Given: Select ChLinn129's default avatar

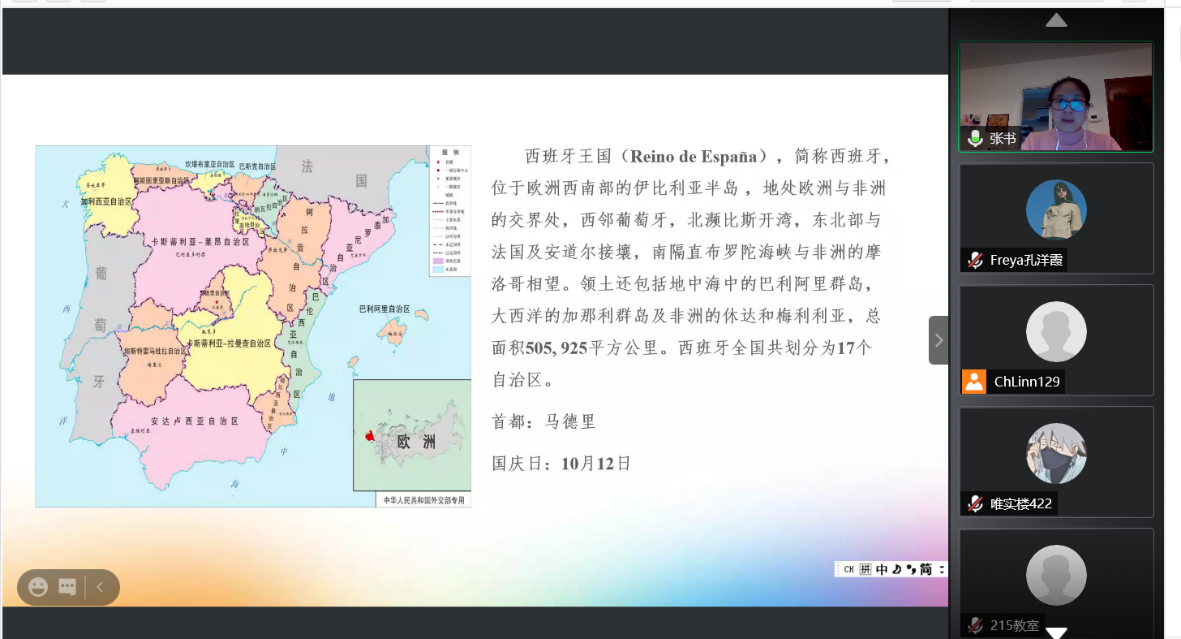Looking at the screenshot, I should point(1056,332).
